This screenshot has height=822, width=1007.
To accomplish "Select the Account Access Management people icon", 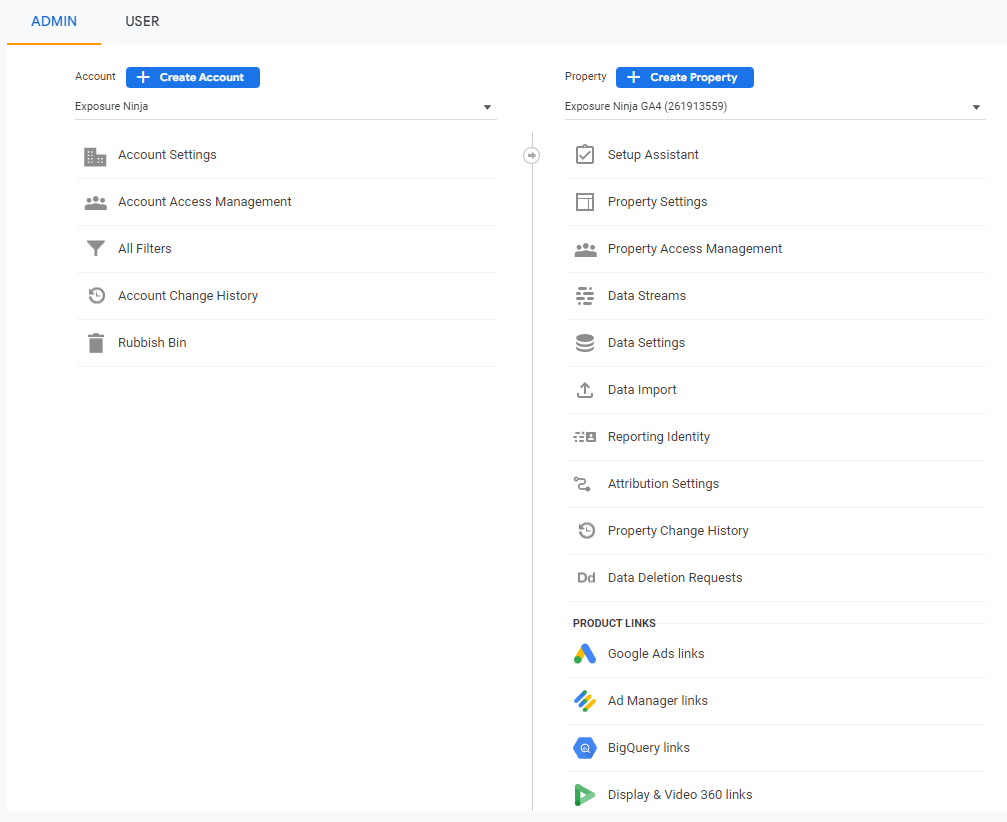I will [95, 202].
